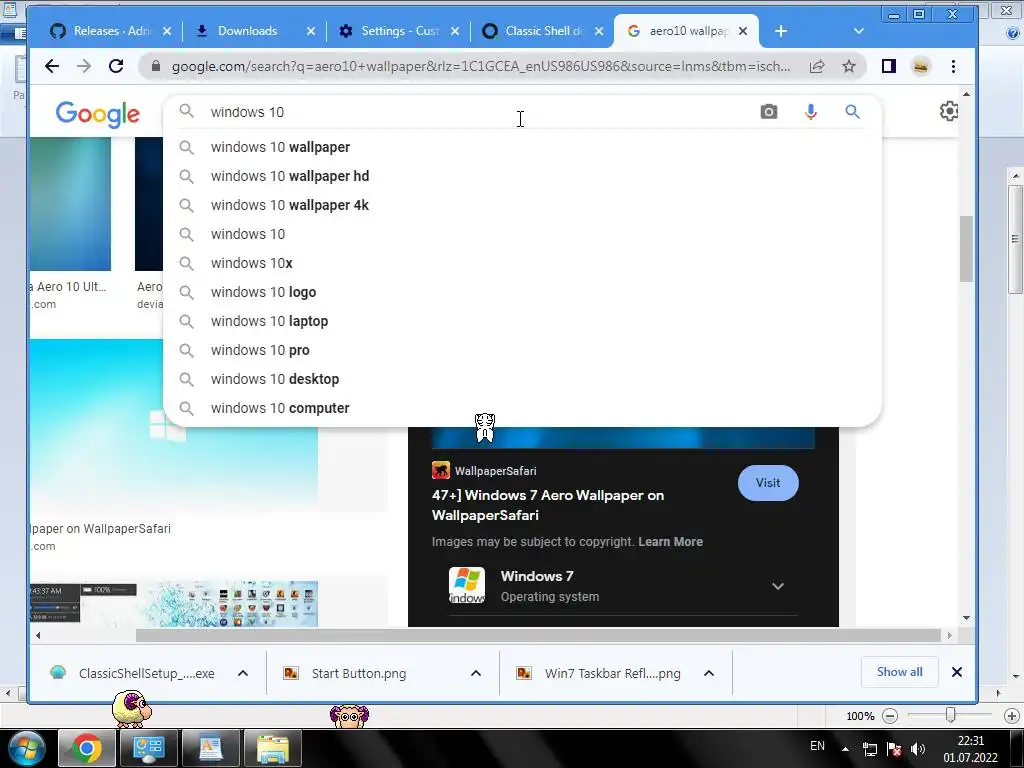Viewport: 1024px width, 768px height.
Task: Expand the Windows 7 operating system entry
Action: point(778,586)
